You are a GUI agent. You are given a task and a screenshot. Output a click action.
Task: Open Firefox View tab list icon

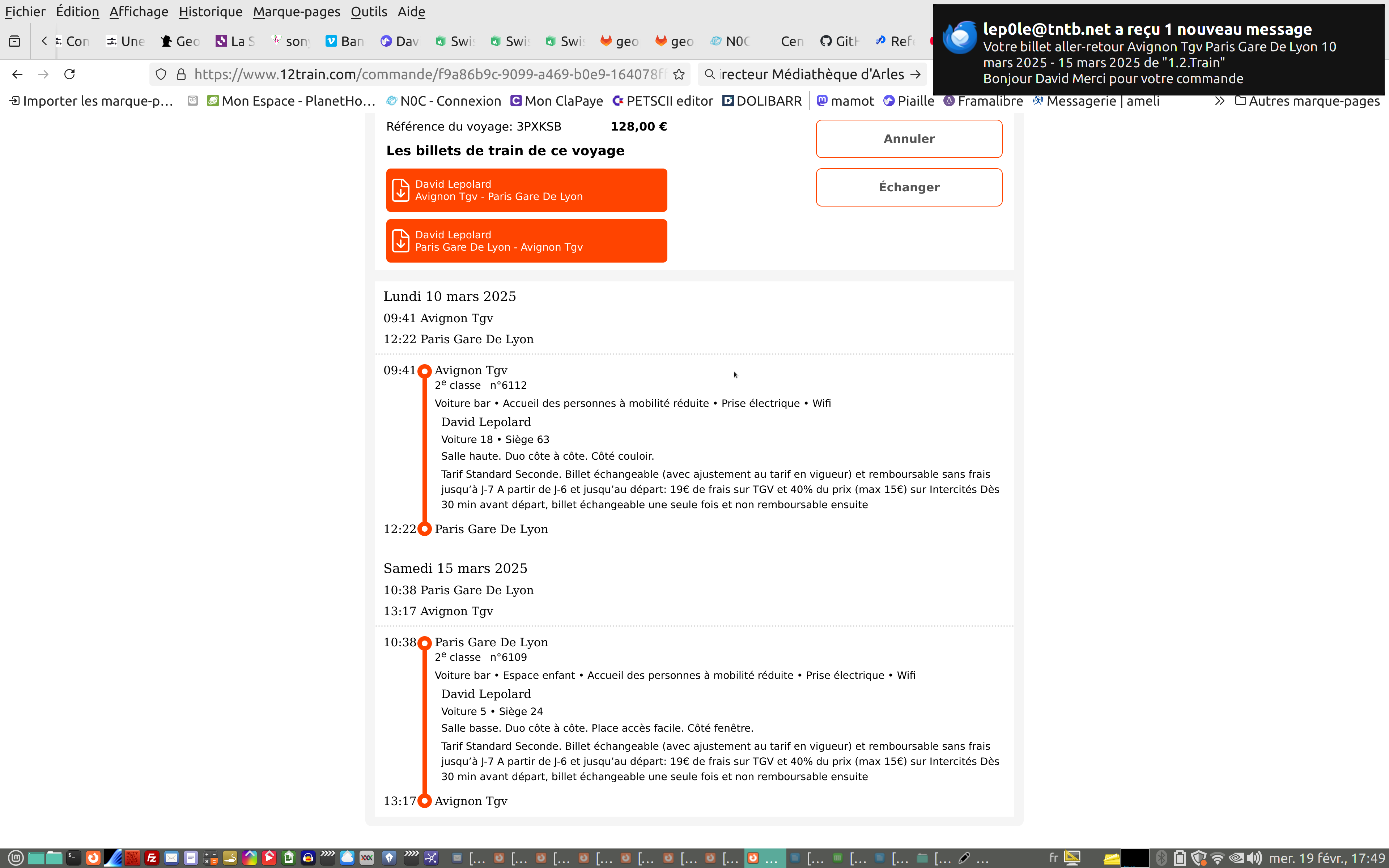point(14,41)
